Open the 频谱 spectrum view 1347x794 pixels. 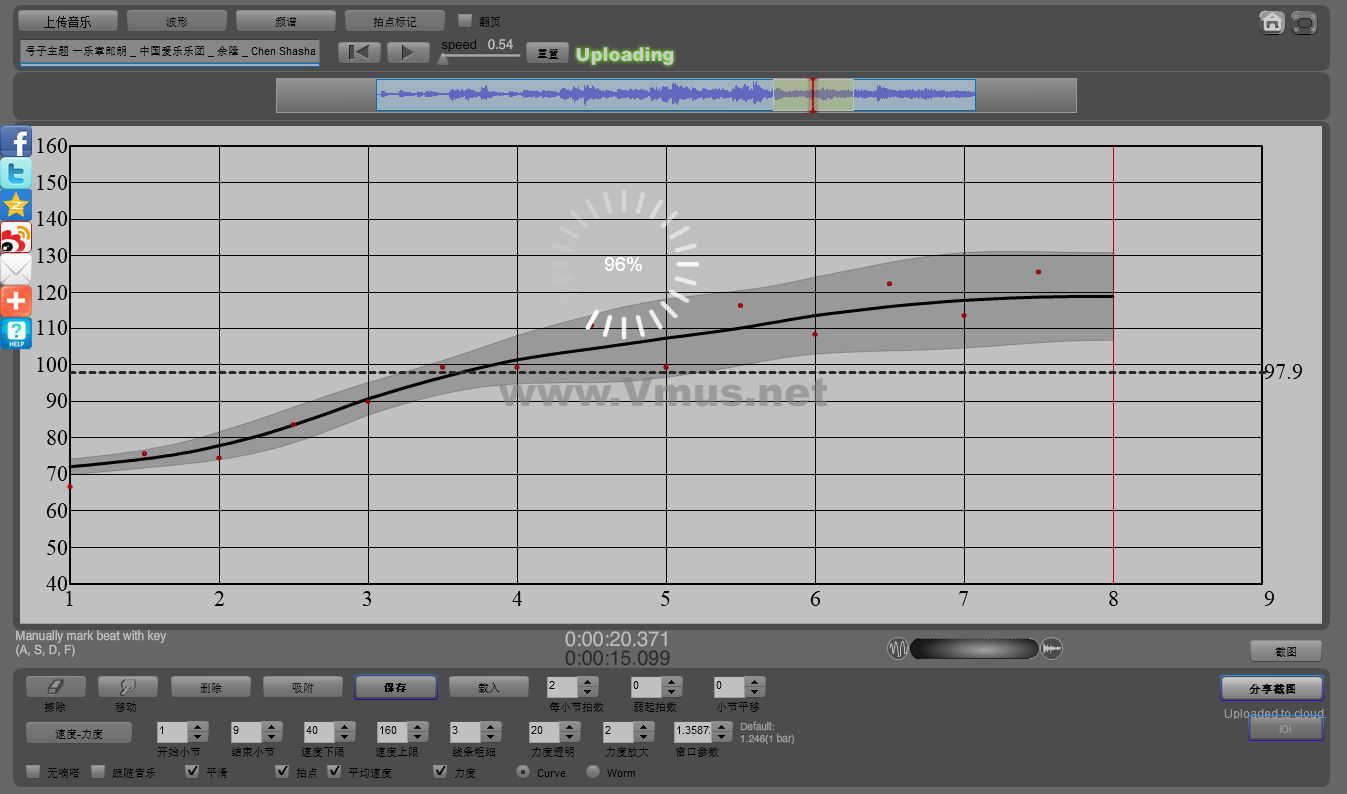tap(286, 21)
